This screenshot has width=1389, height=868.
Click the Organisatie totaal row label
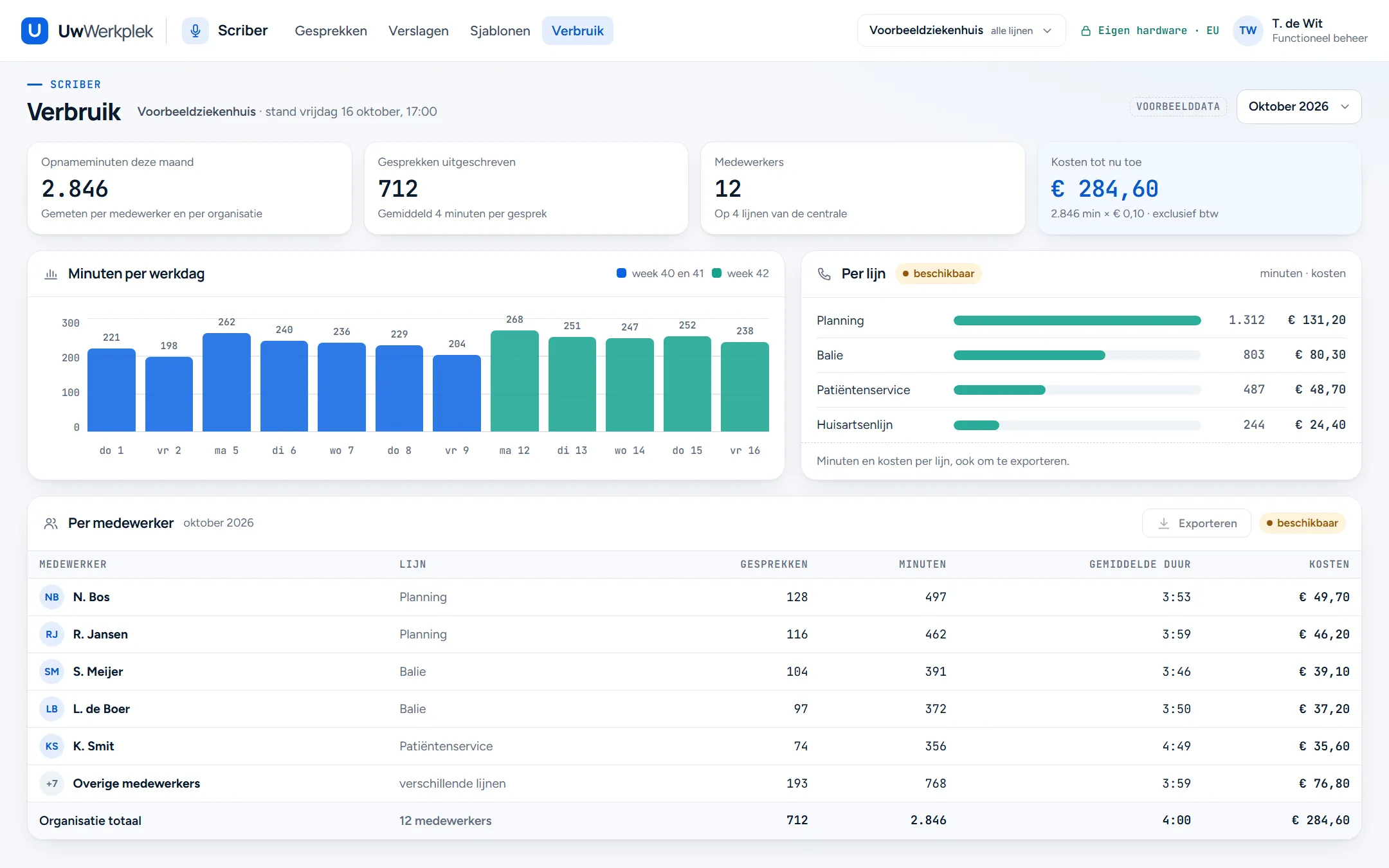(x=90, y=821)
